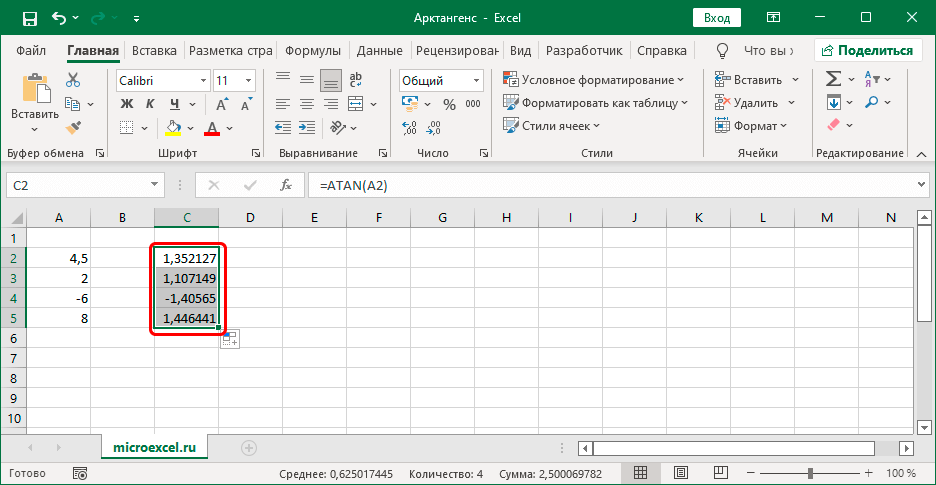This screenshot has width=936, height=485.
Task: Click the Insert Function fx icon
Action: (x=286, y=185)
